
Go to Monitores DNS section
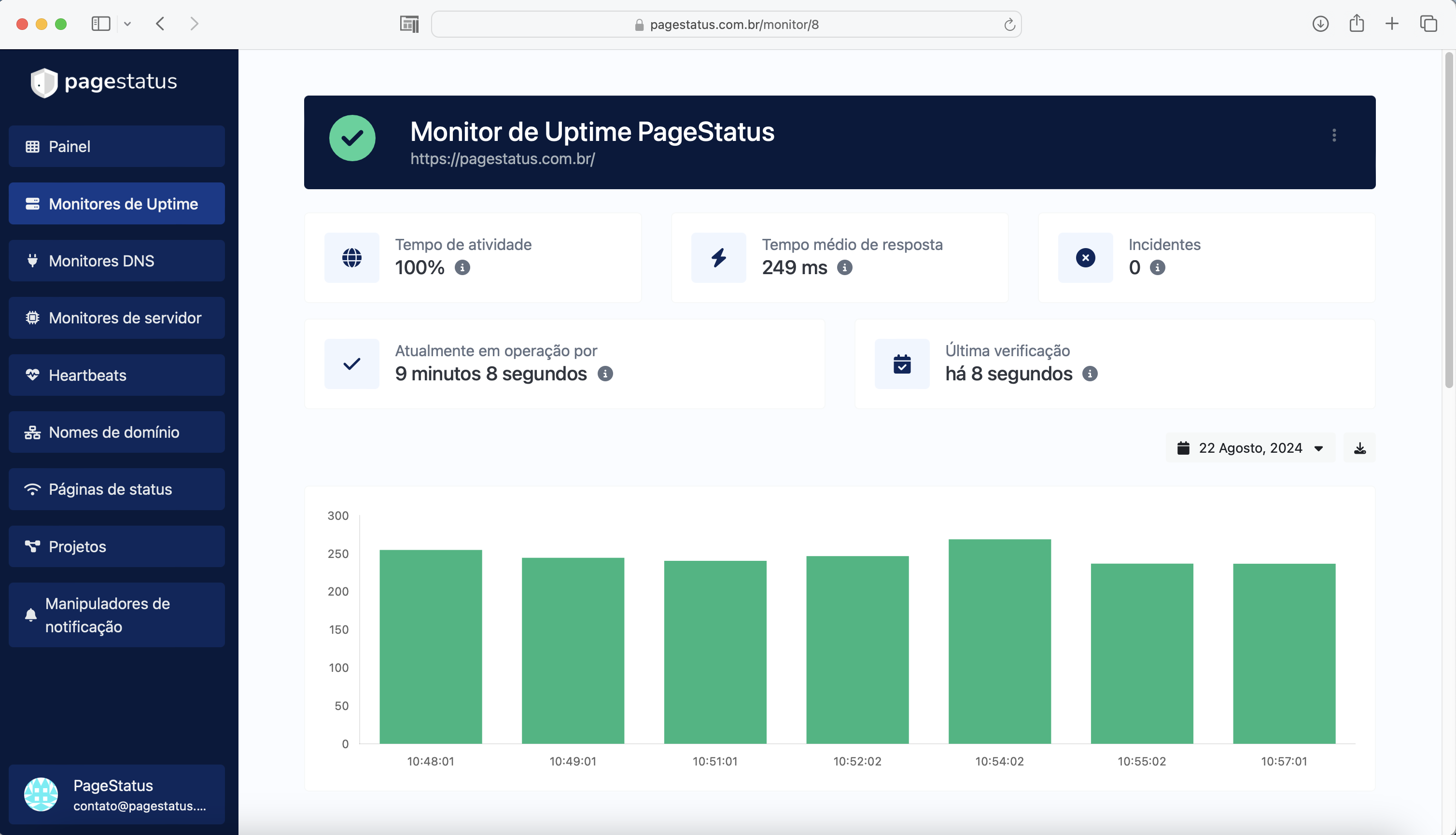[117, 261]
